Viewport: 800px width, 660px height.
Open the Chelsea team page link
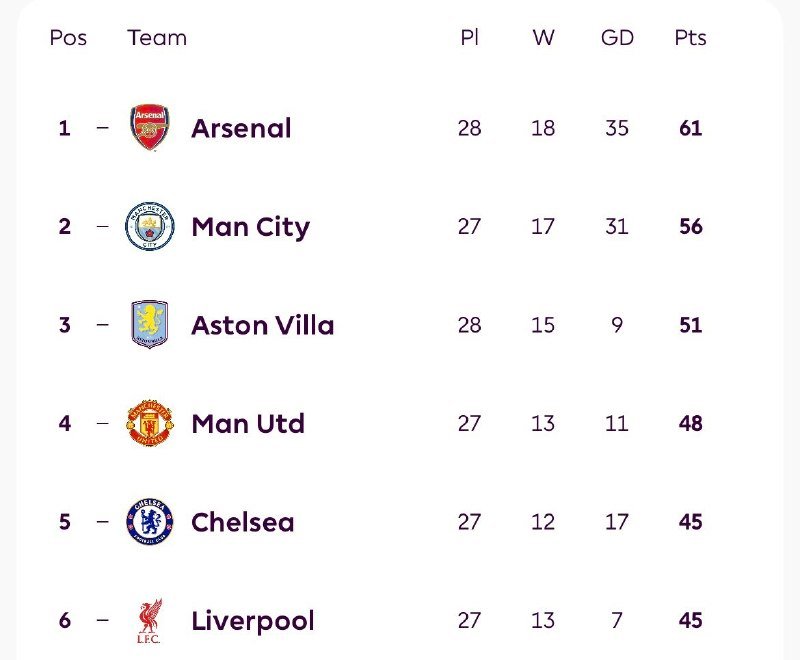242,522
